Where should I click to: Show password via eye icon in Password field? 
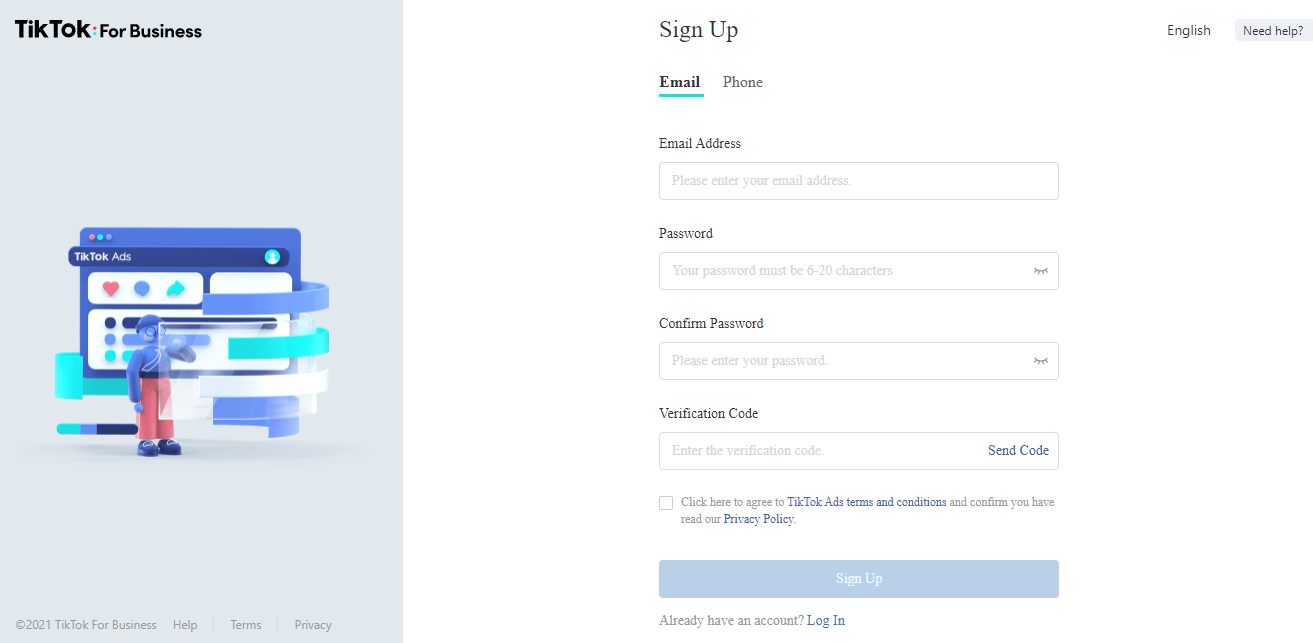(x=1041, y=271)
